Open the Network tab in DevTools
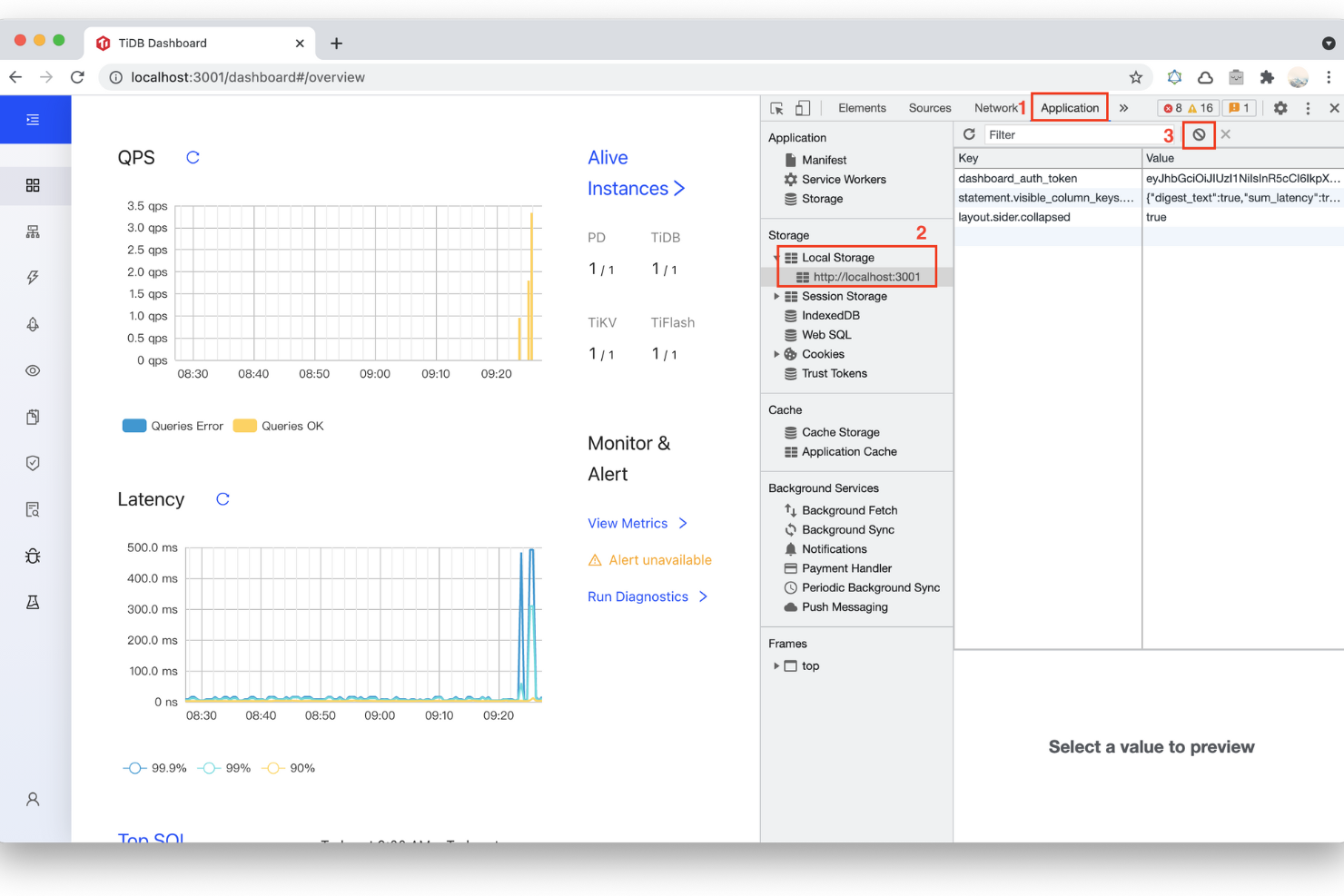The height and width of the screenshot is (896, 1344). (x=994, y=108)
